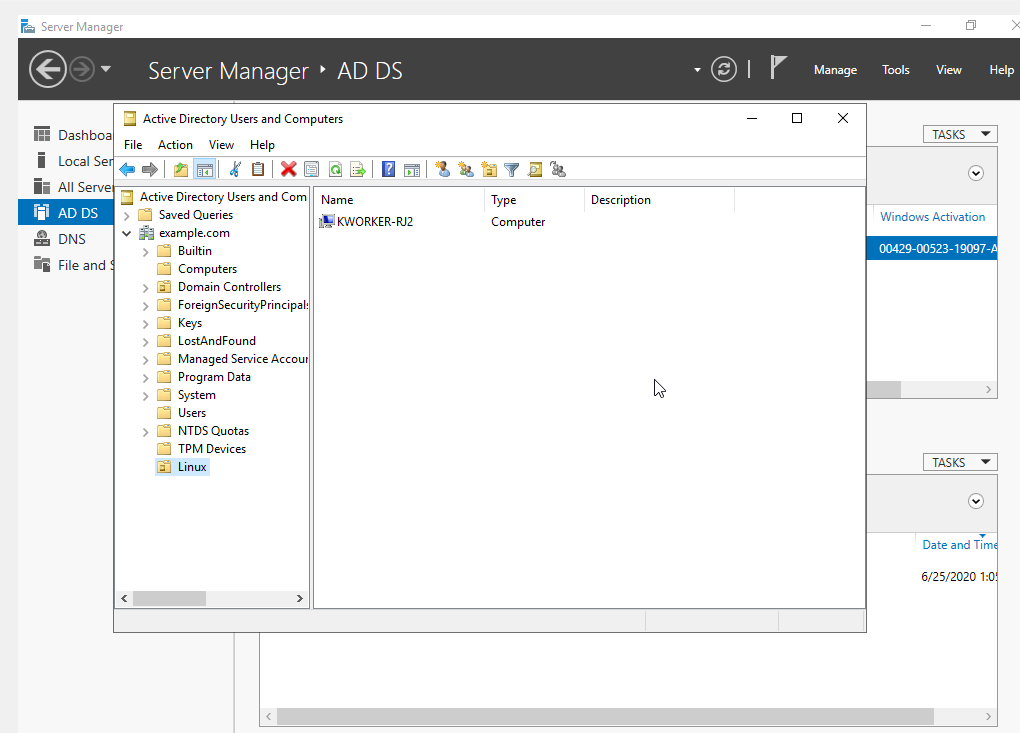The height and width of the screenshot is (733, 1020).
Task: Create a new organizational unit icon
Action: [489, 170]
